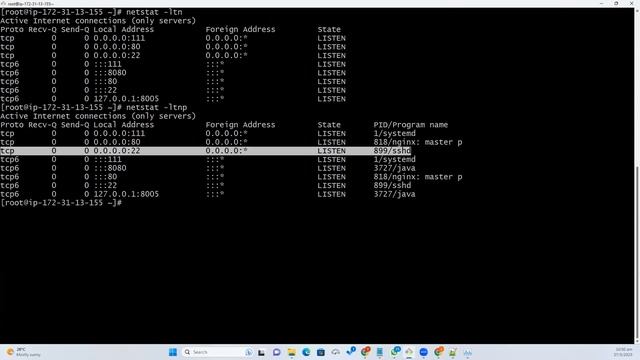Launch Microsoft Edge from the taskbar
Viewport: 640px width, 360px height.
coord(306,352)
